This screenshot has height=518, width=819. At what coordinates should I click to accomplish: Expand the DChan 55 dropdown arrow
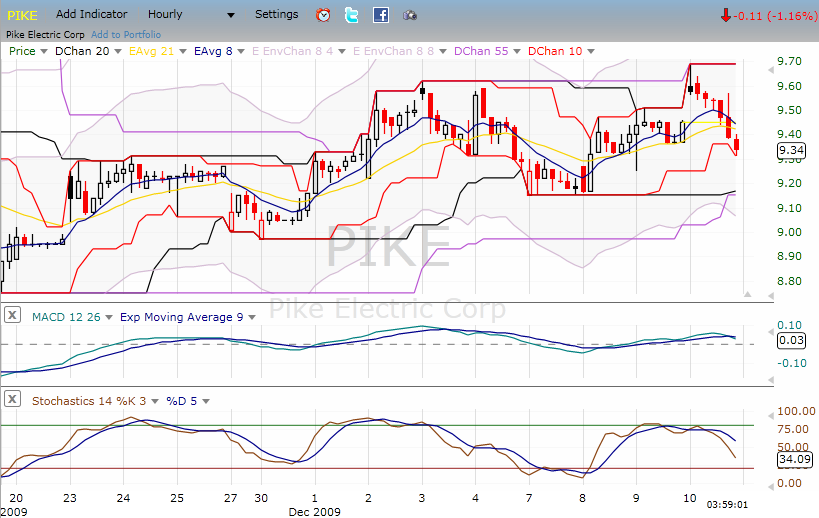[x=517, y=51]
